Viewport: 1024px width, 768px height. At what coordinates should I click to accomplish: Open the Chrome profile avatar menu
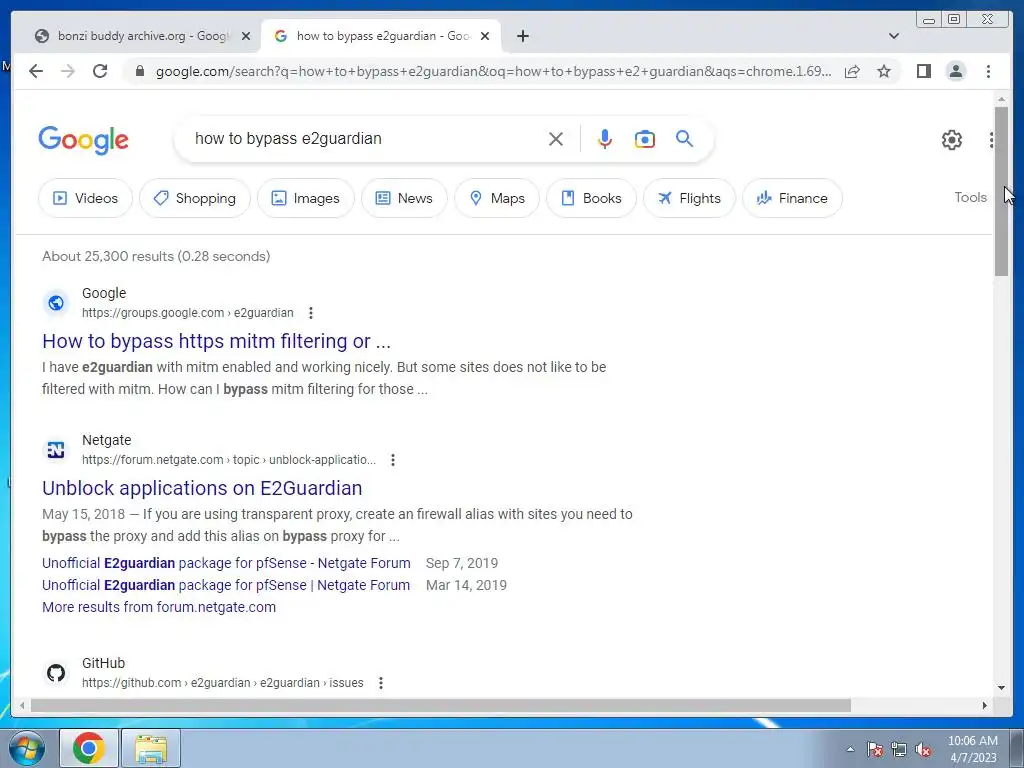pos(955,71)
